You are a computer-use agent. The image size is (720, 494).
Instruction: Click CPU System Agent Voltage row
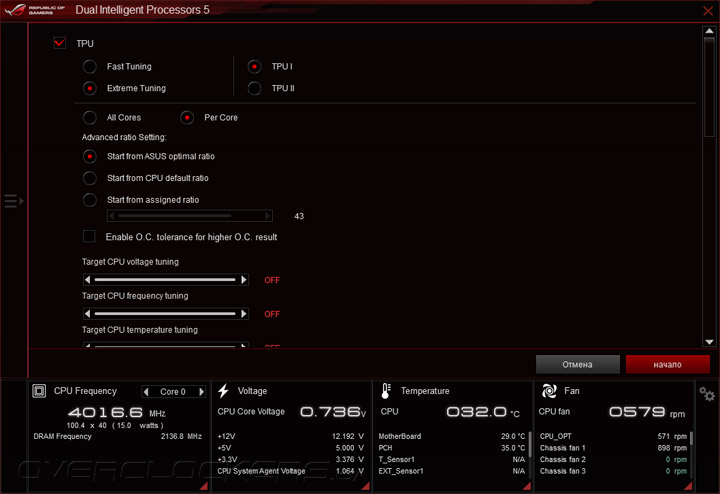coord(291,471)
